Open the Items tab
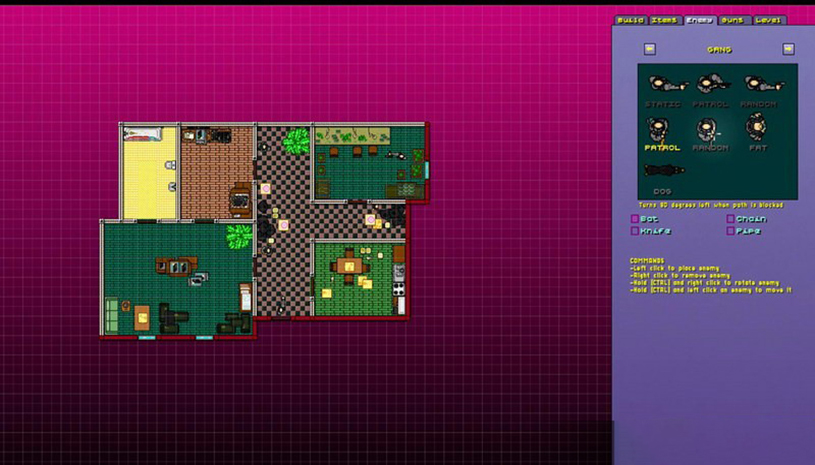Screen dimensions: 815x465 pos(664,20)
